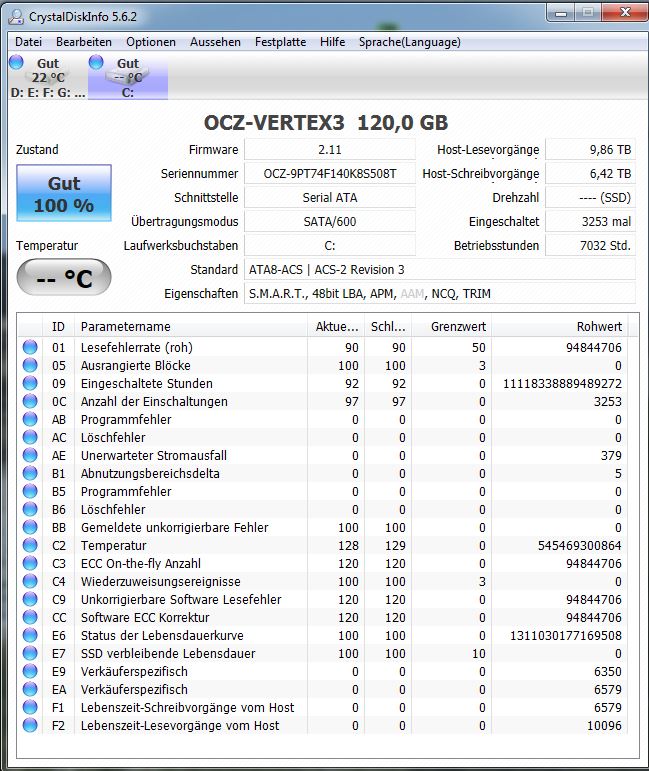Click the Firmware field showing 2.11
The width and height of the screenshot is (649, 771).
point(329,149)
